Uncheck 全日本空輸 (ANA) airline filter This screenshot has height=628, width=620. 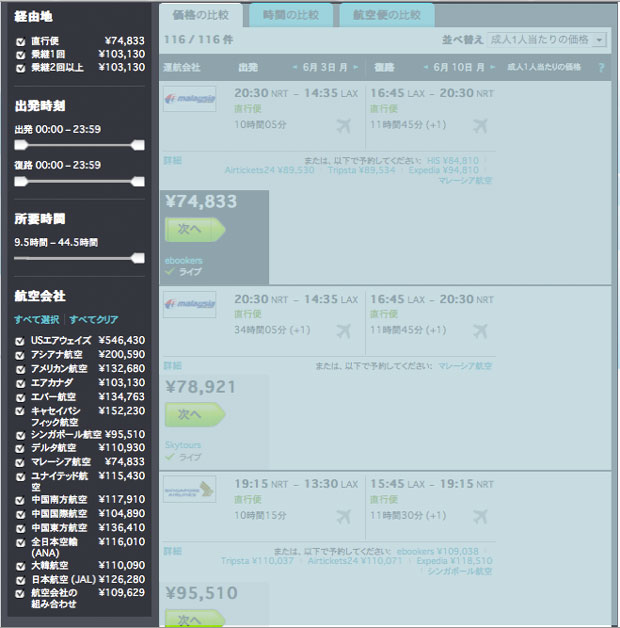pos(20,543)
